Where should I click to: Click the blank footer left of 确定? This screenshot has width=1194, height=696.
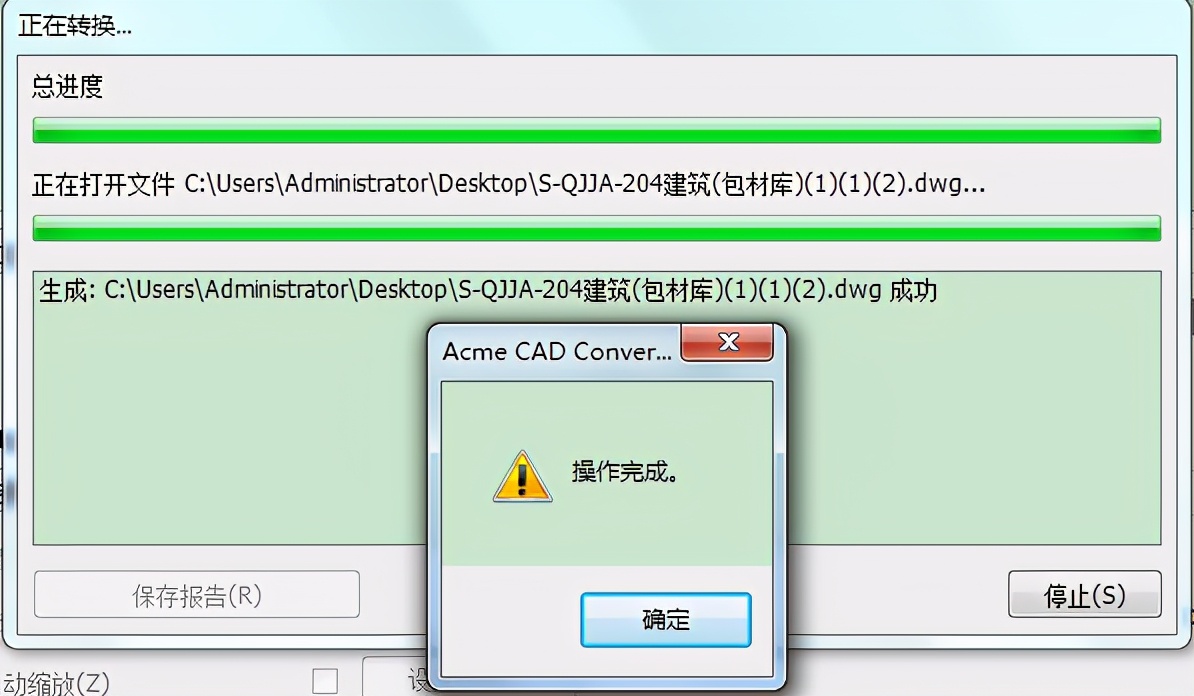point(510,620)
